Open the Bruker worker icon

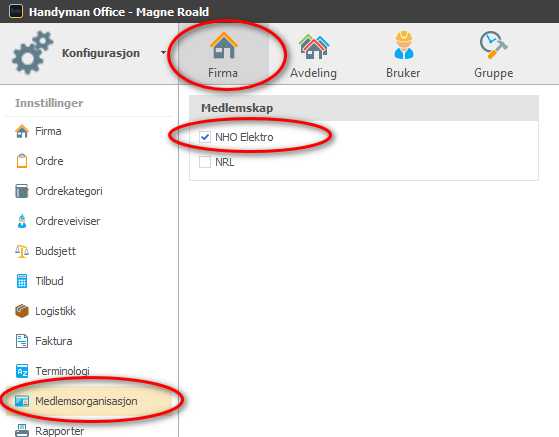(404, 45)
